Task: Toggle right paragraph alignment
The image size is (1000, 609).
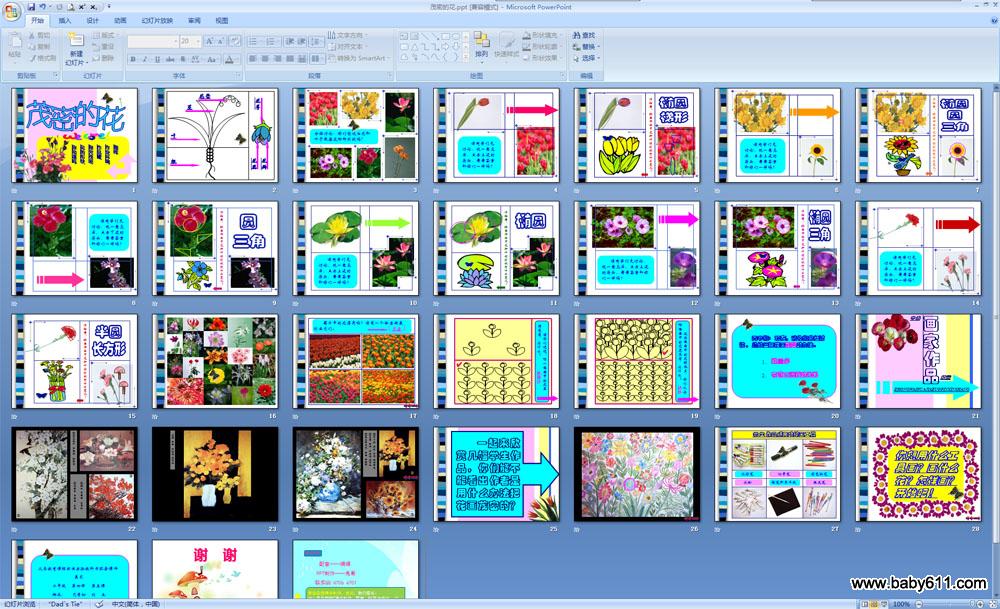Action: click(x=278, y=59)
